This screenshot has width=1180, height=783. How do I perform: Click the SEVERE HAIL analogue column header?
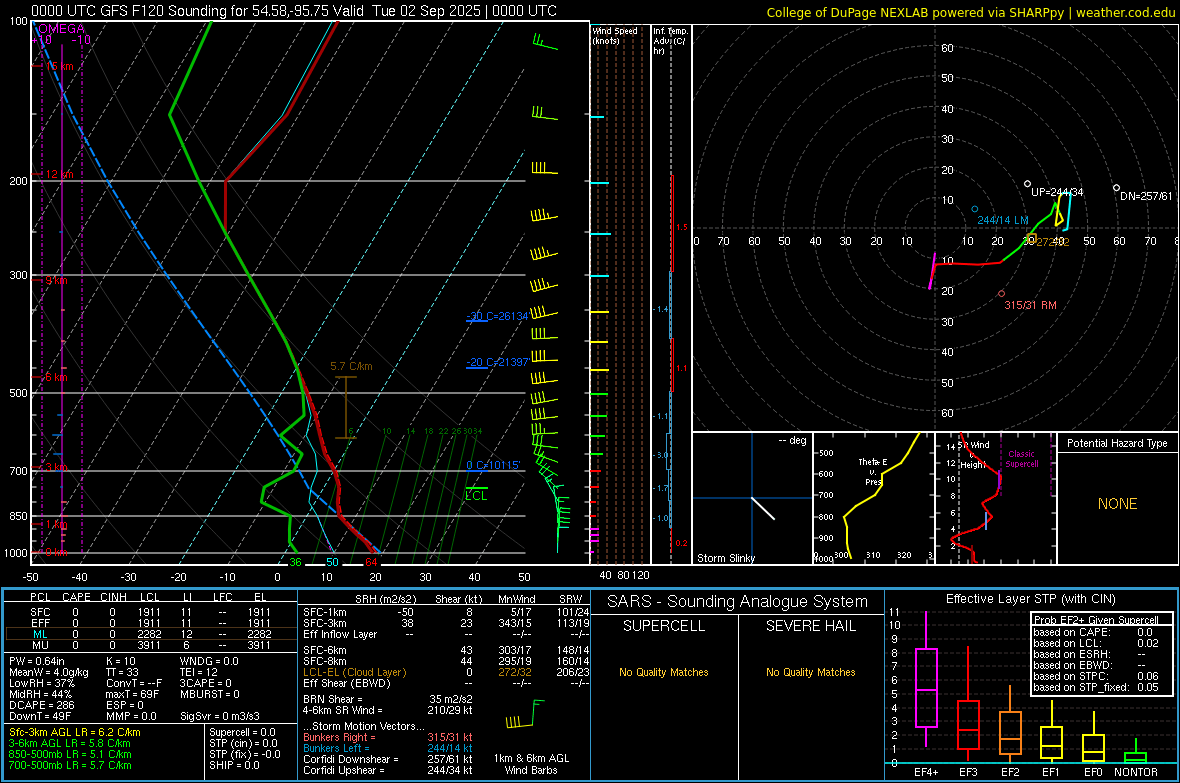pyautogui.click(x=811, y=626)
